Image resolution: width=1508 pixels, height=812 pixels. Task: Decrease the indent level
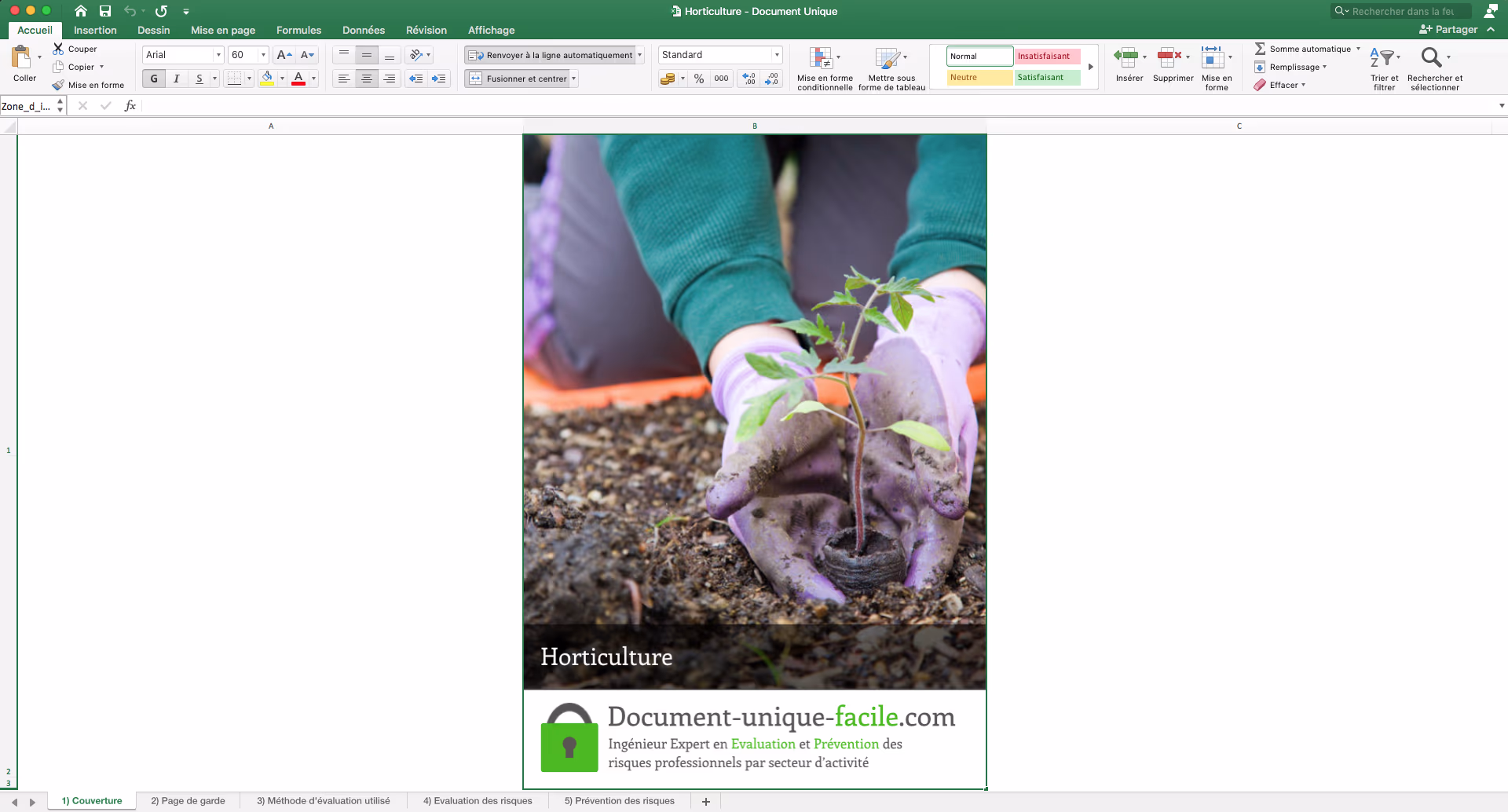point(416,79)
